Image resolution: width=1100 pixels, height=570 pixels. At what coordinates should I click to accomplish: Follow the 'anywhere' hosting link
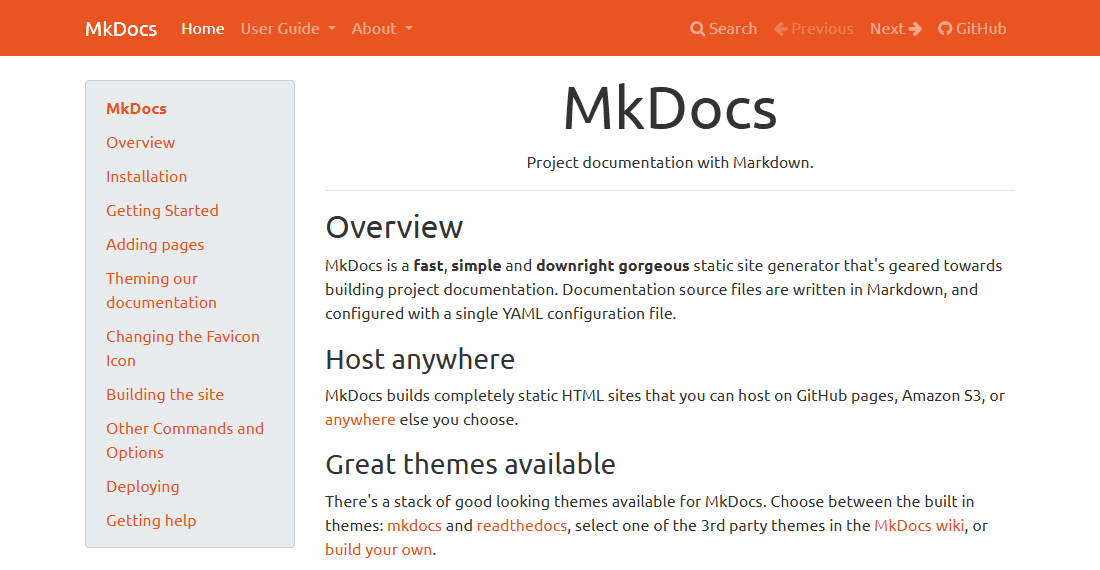pyautogui.click(x=360, y=419)
